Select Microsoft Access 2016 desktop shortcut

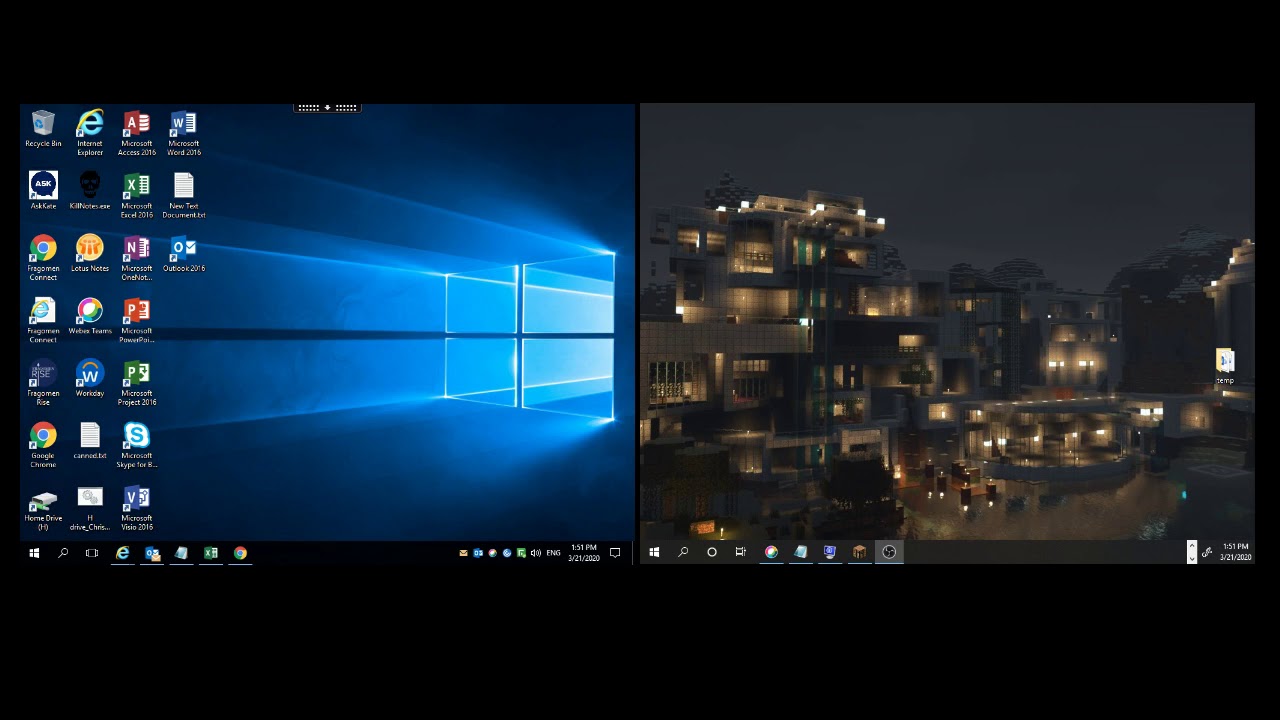point(137,132)
